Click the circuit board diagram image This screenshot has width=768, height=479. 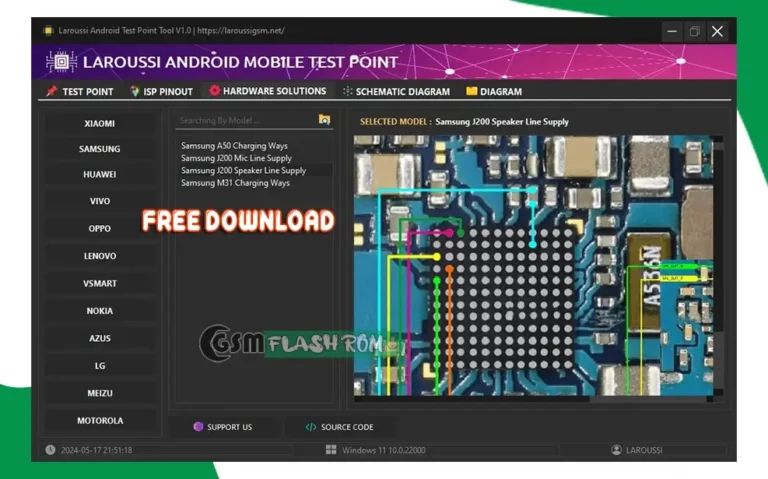[533, 265]
